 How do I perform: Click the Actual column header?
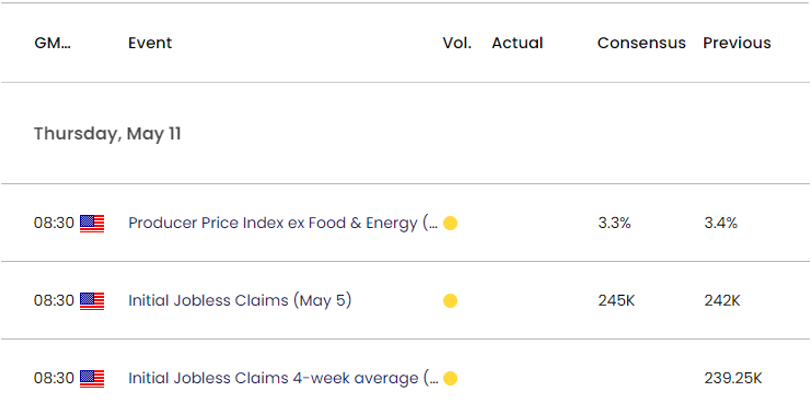[x=517, y=43]
